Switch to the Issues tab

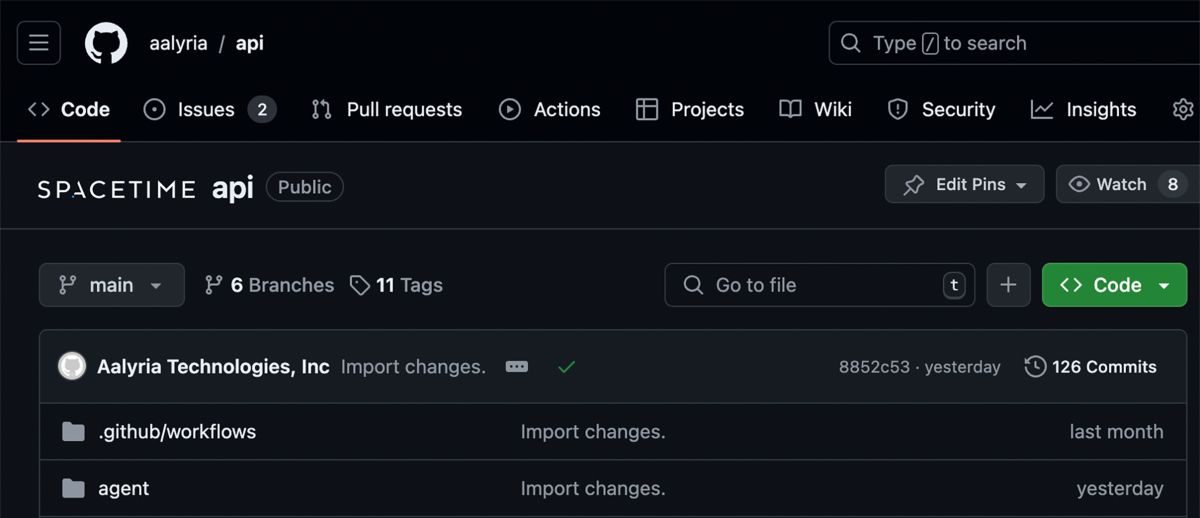click(209, 110)
